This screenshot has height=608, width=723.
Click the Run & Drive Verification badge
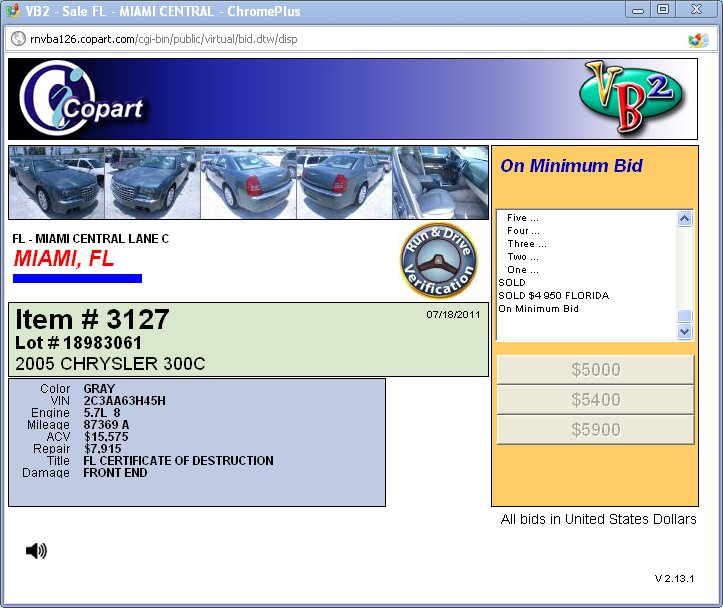tap(439, 261)
